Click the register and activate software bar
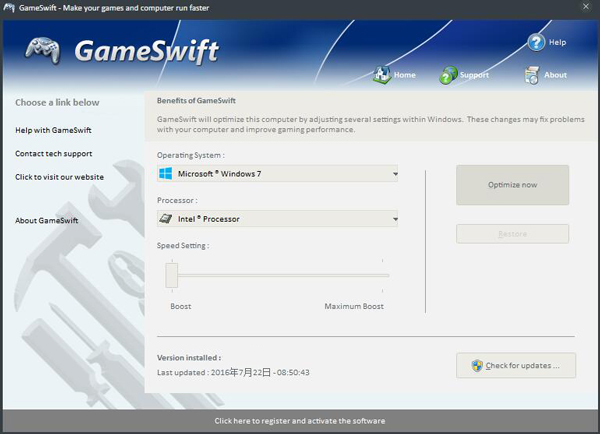 [300, 421]
